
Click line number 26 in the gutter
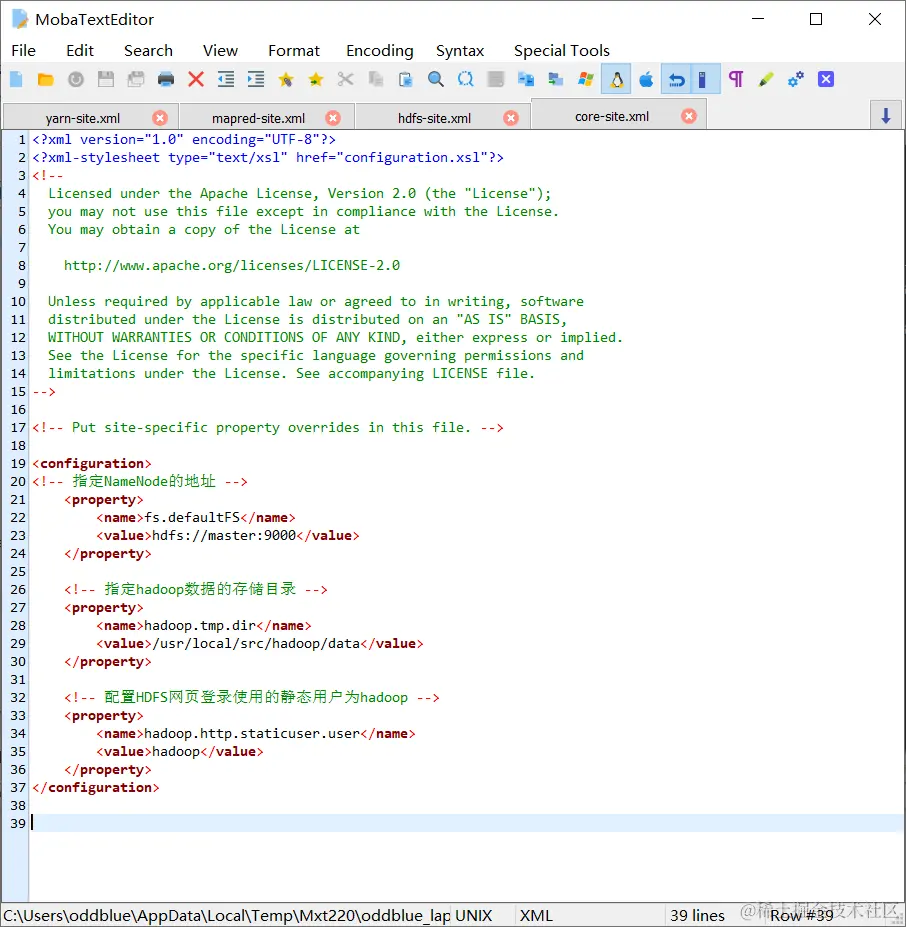[18, 589]
